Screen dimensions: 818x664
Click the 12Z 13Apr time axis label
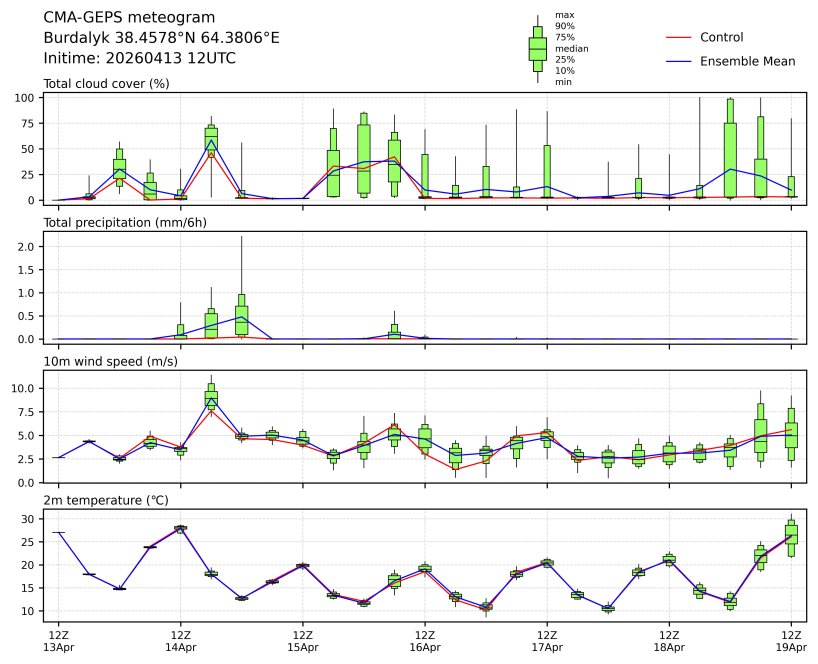[x=58, y=641]
